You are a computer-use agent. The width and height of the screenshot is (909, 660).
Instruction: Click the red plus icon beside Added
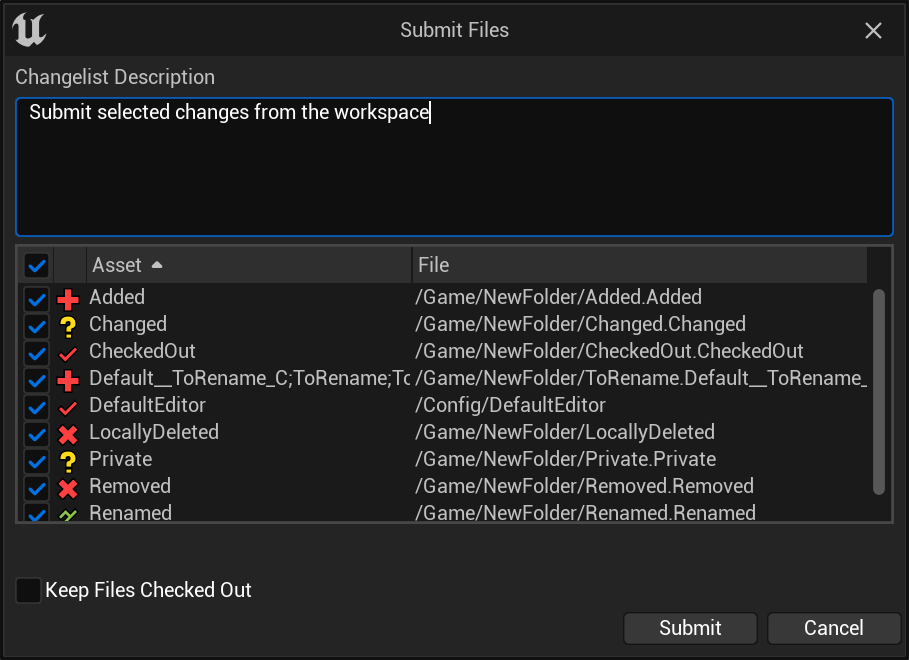[x=68, y=299]
